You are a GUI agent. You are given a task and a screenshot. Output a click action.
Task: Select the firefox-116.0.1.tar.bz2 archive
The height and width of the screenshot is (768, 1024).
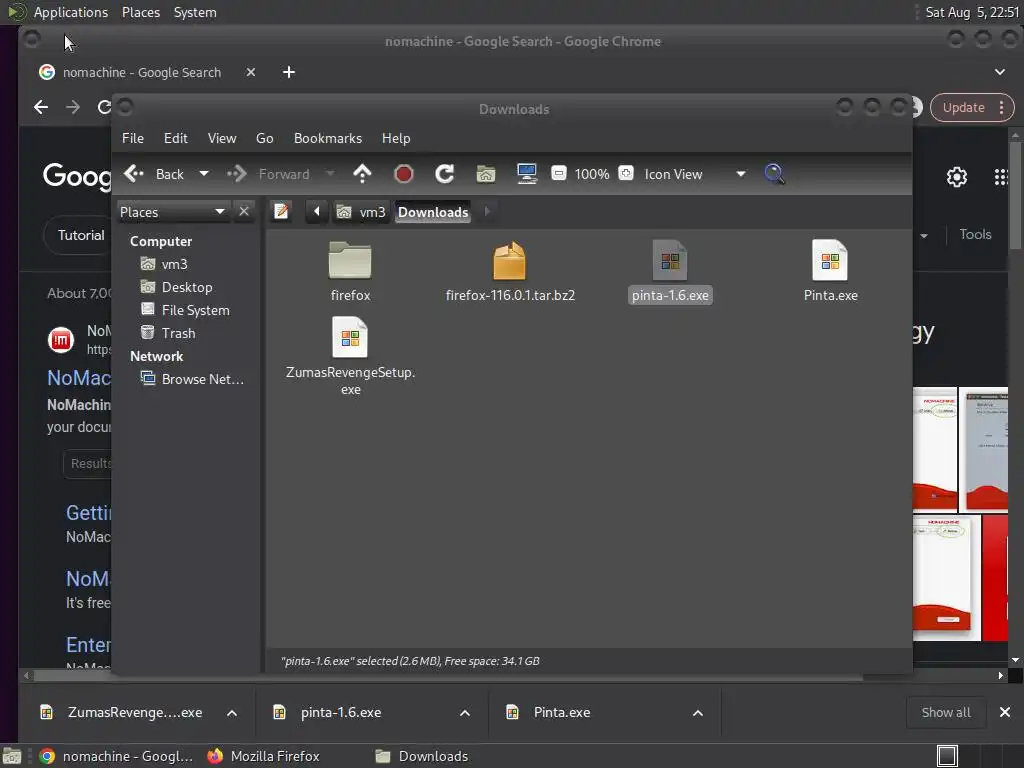[509, 260]
